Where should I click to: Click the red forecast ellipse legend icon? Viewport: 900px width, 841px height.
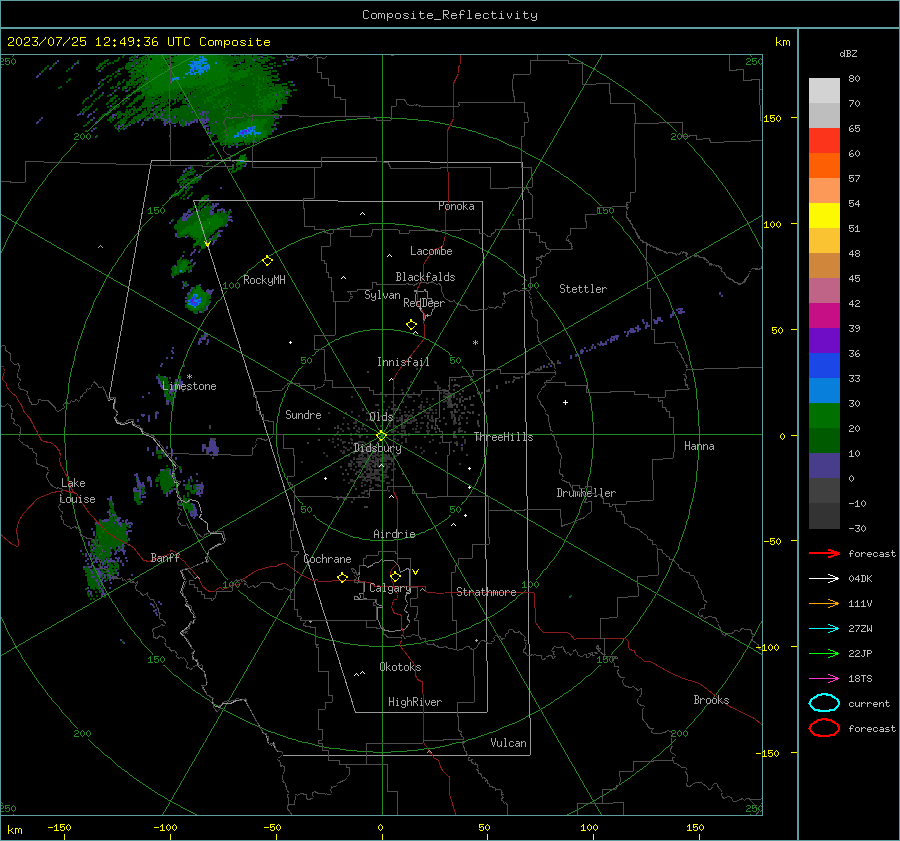coord(824,728)
